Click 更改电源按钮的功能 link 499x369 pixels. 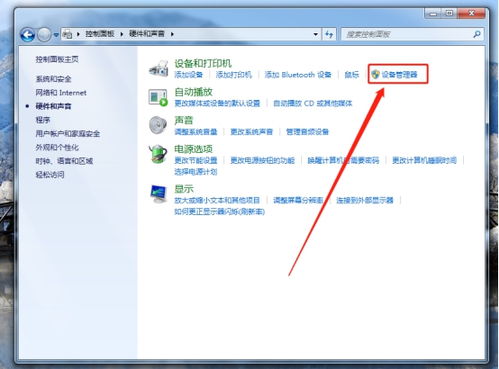pyautogui.click(x=263, y=160)
